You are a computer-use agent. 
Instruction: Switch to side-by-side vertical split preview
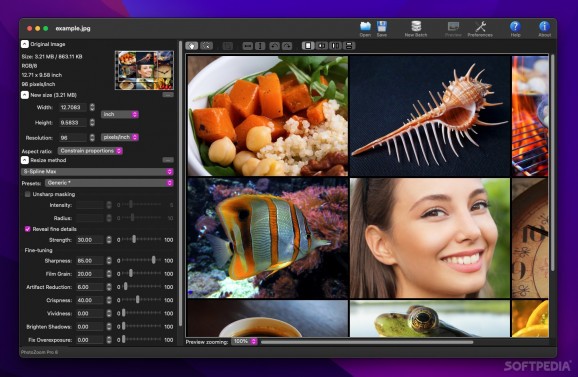pos(335,46)
